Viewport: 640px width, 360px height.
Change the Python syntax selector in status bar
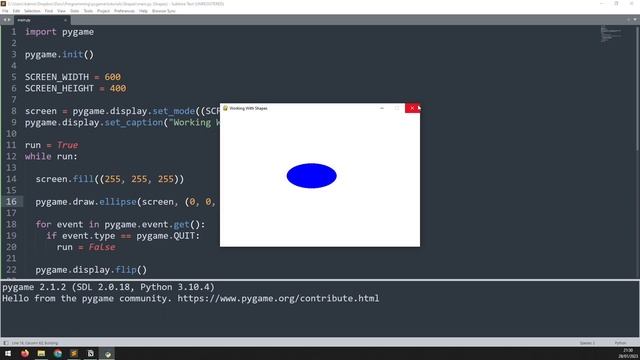click(620, 343)
